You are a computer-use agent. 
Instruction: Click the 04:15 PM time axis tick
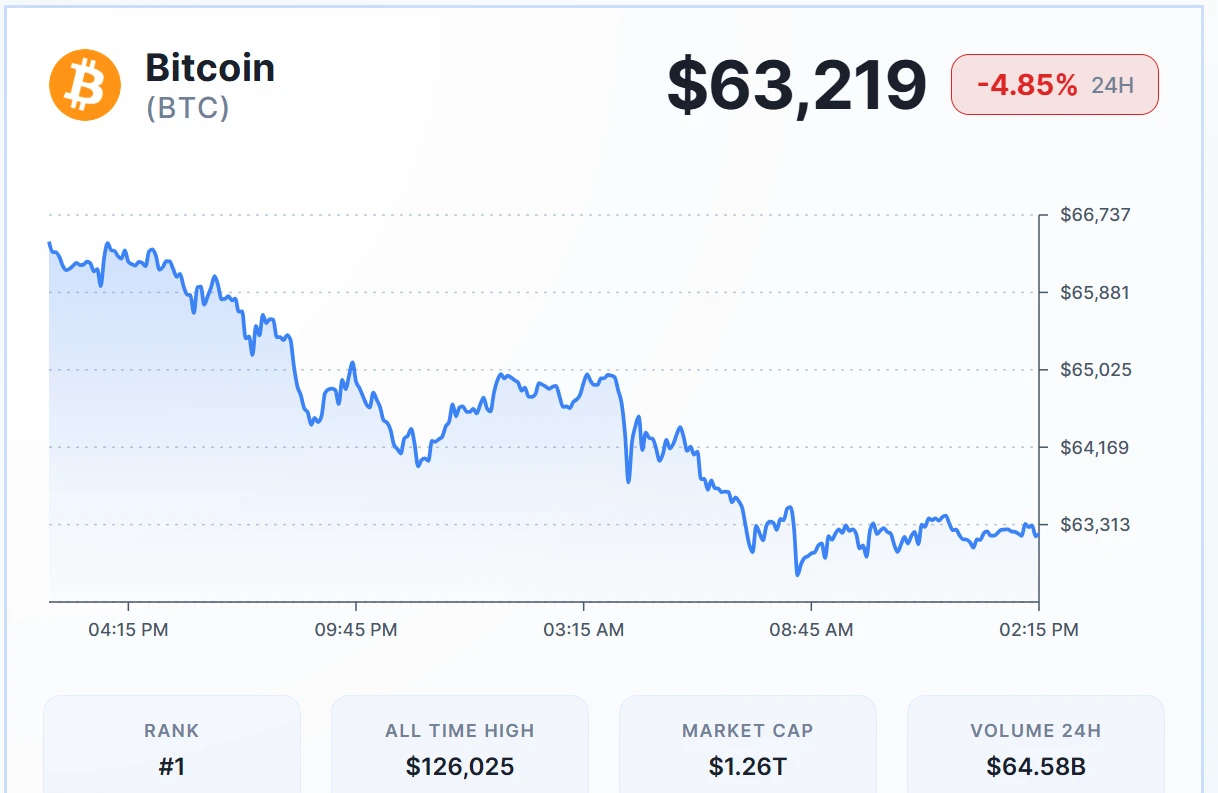coord(128,630)
